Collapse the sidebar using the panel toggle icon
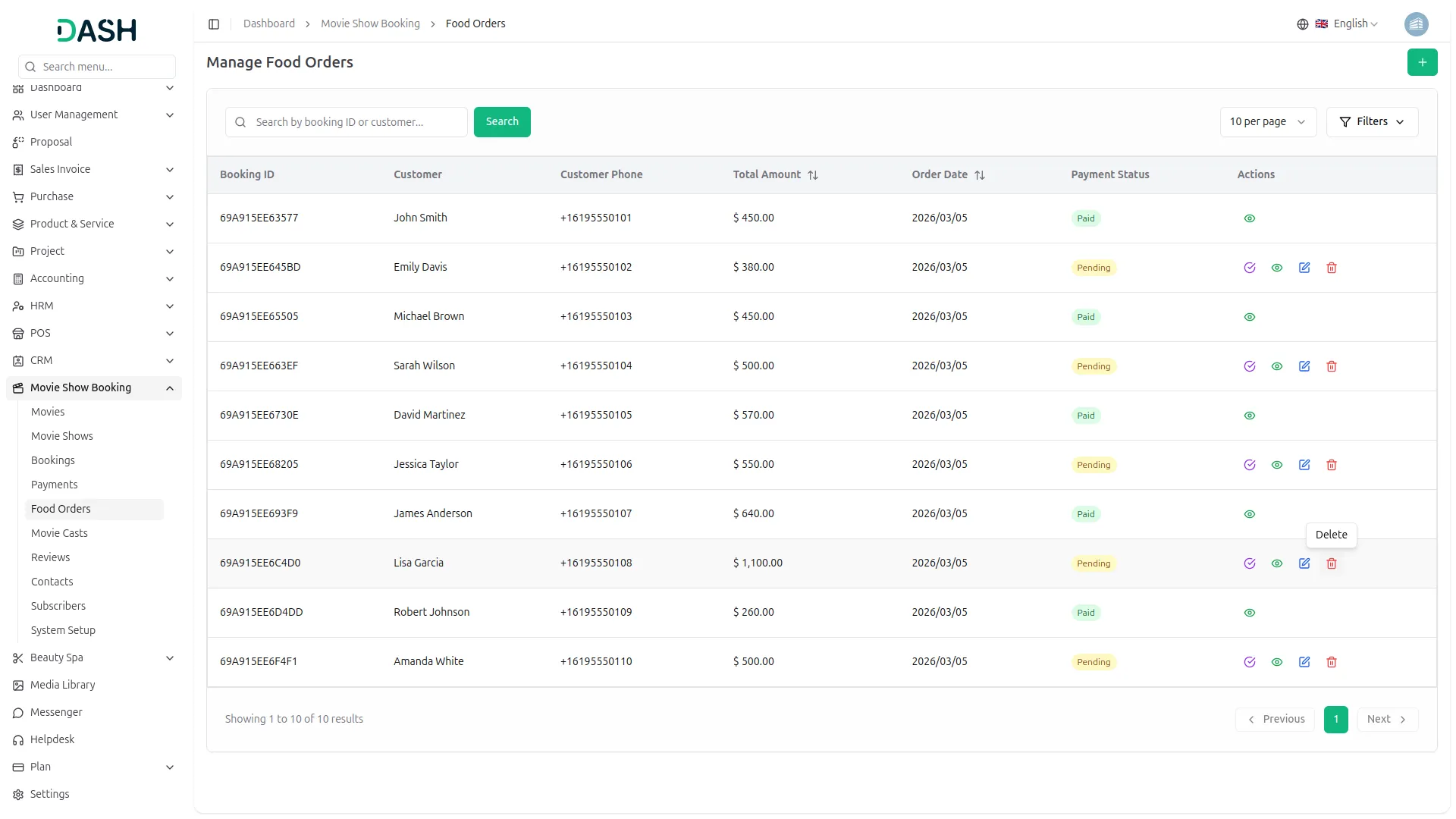 pyautogui.click(x=214, y=24)
